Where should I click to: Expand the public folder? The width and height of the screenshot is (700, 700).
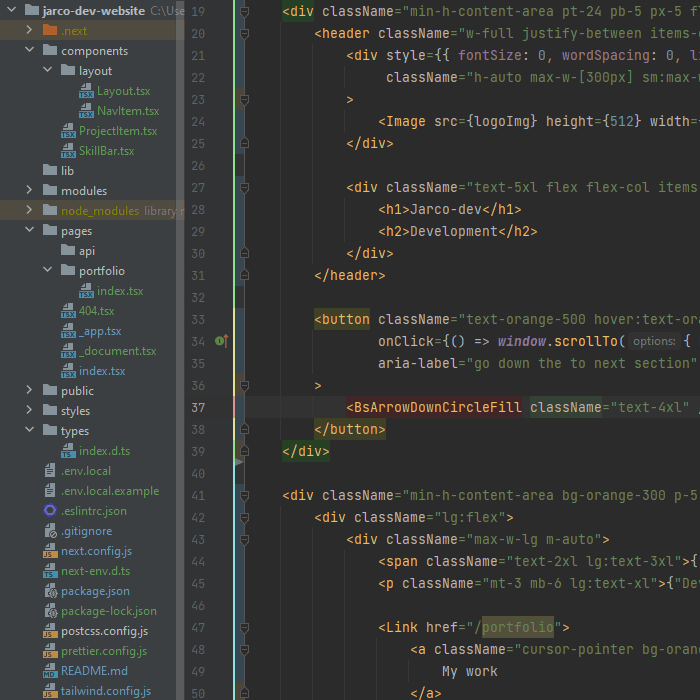29,390
